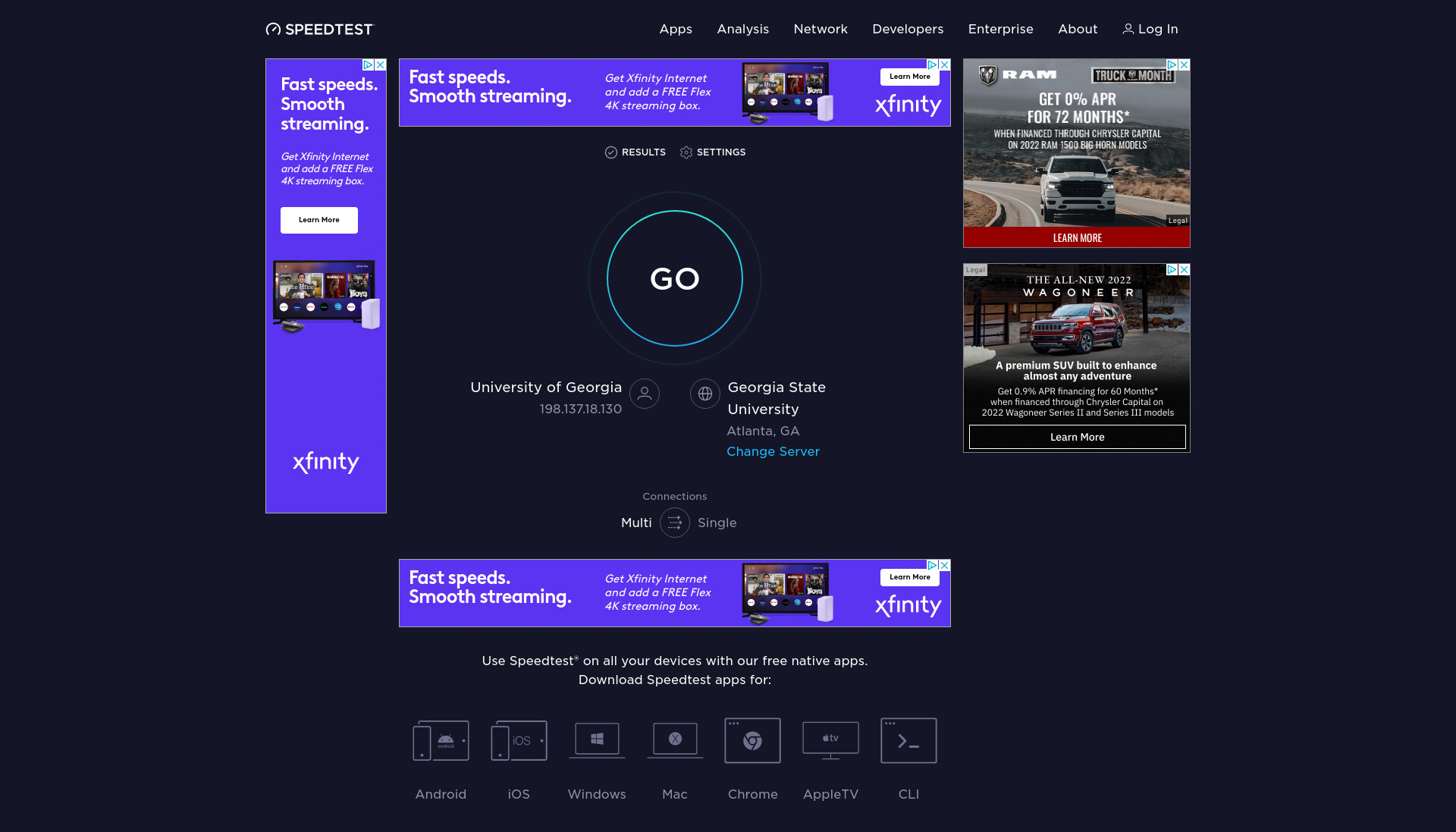
Task: Toggle Multi/Single connections switch icon
Action: coord(675,523)
